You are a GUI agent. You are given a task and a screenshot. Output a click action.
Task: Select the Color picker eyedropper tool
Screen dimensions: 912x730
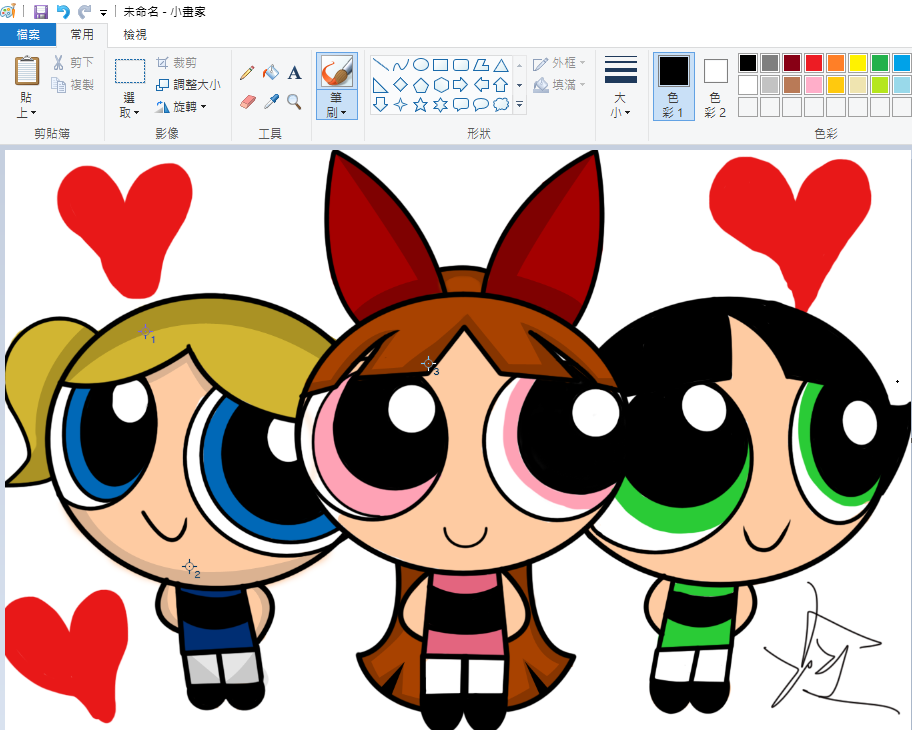[271, 102]
